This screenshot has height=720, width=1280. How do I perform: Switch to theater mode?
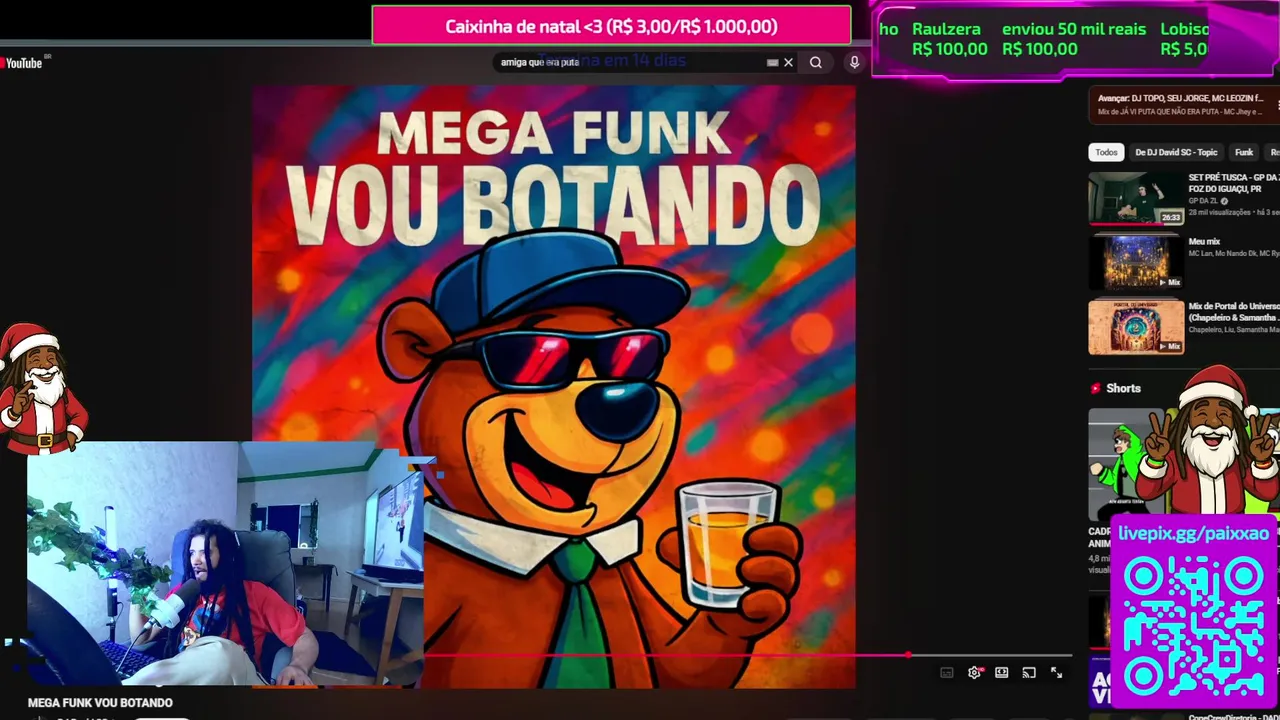point(1001,673)
